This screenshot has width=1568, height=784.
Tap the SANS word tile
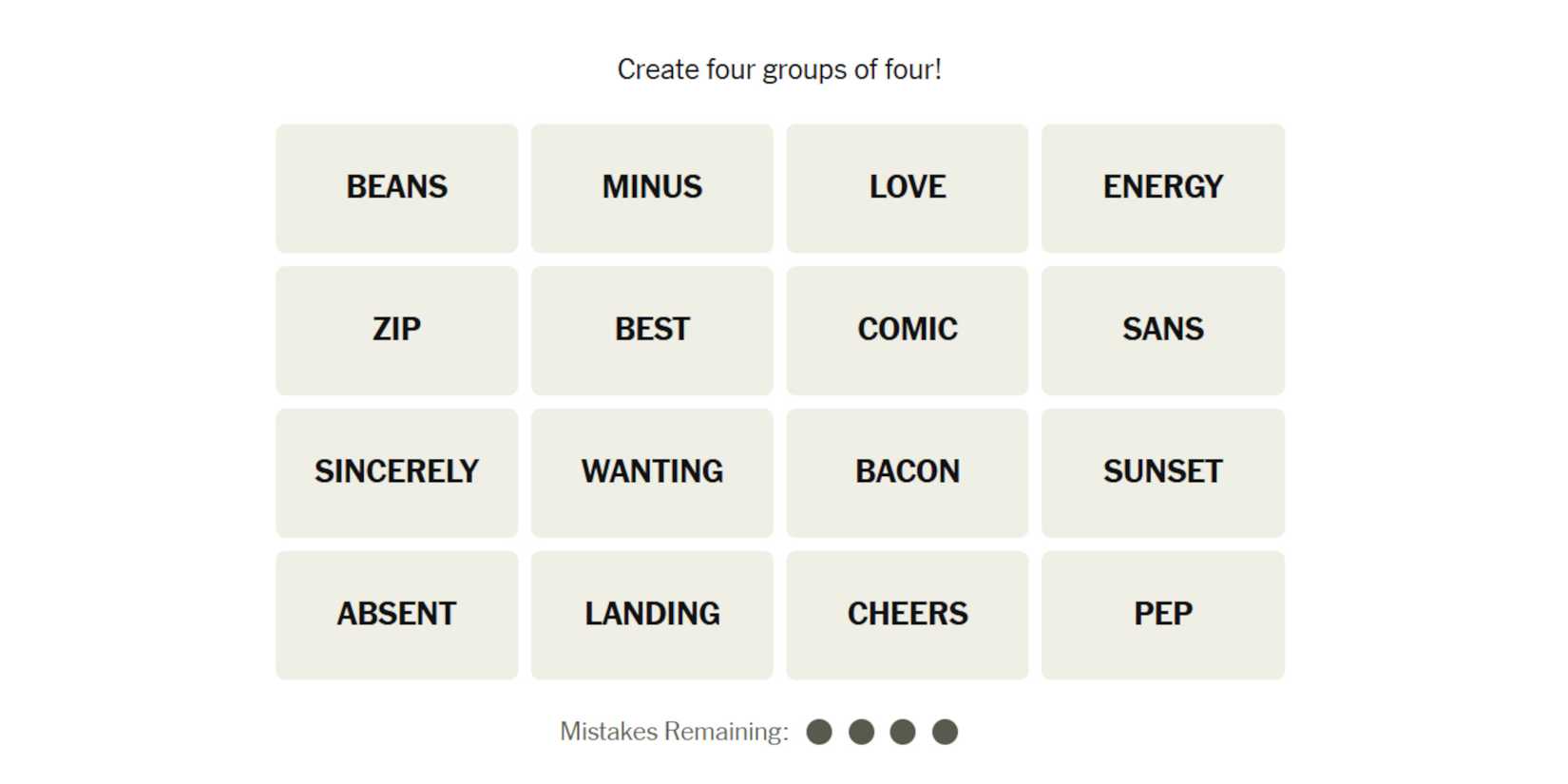tap(1162, 330)
